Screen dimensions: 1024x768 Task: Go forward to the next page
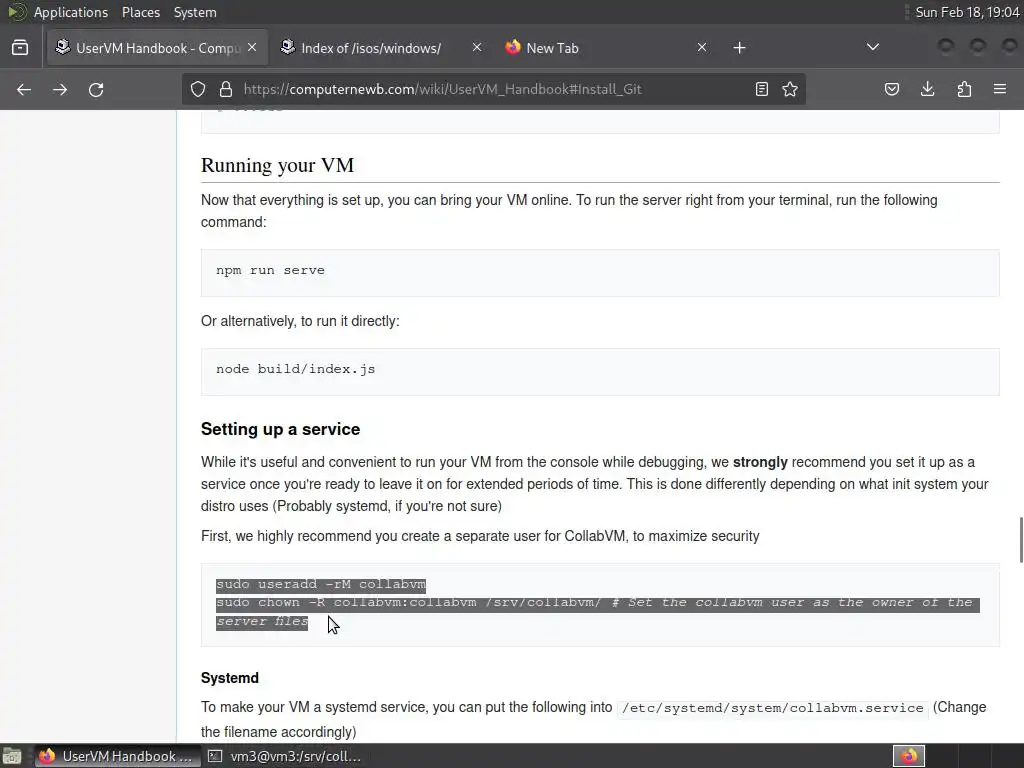[x=60, y=89]
